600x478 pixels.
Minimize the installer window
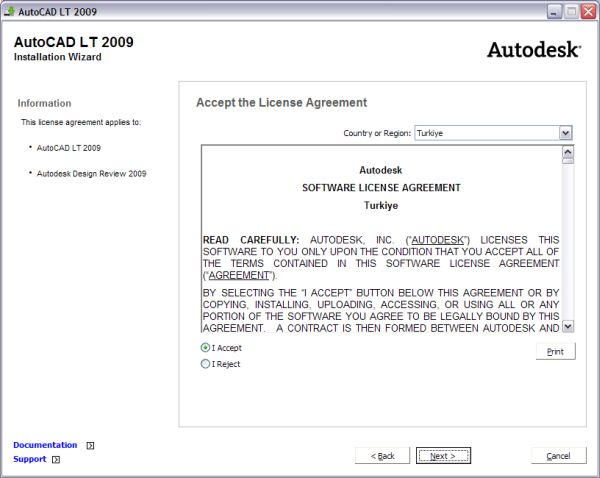554,12
